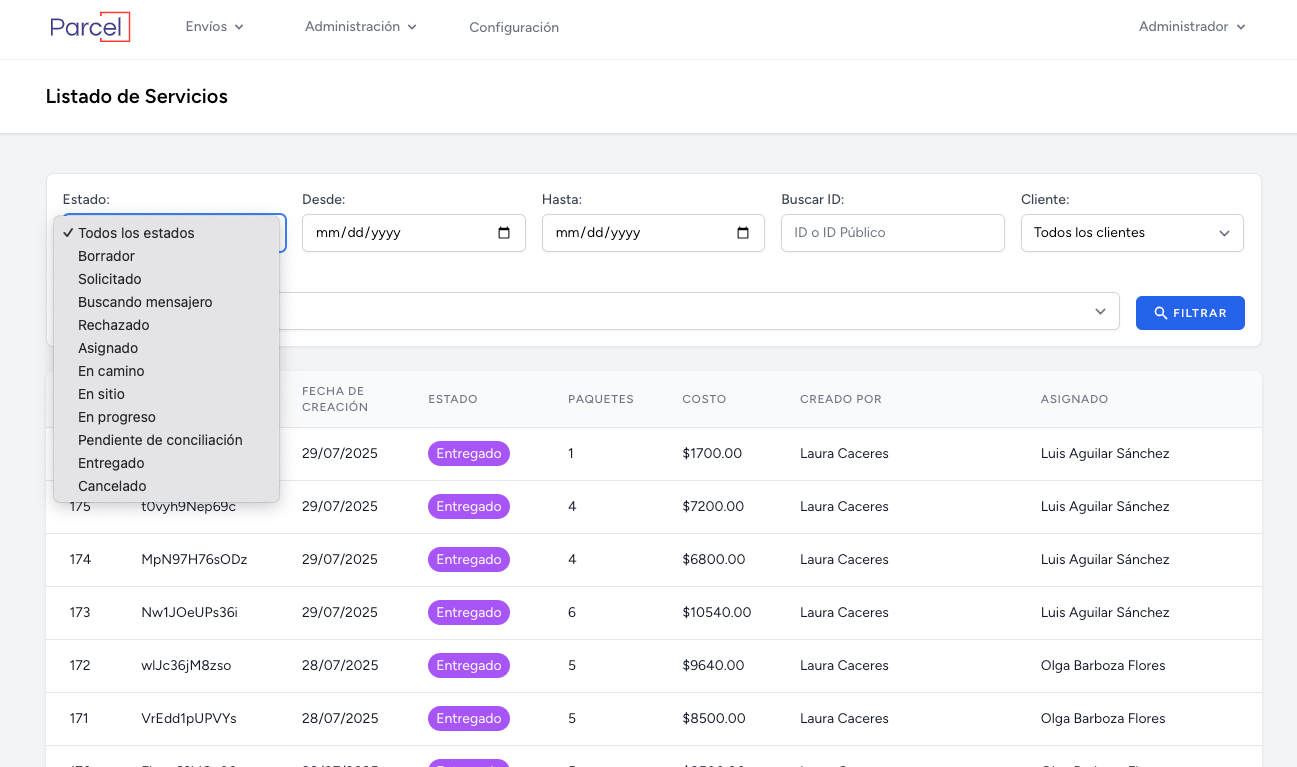Image resolution: width=1297 pixels, height=767 pixels.
Task: Select the Cancelado state option
Action: (x=112, y=486)
